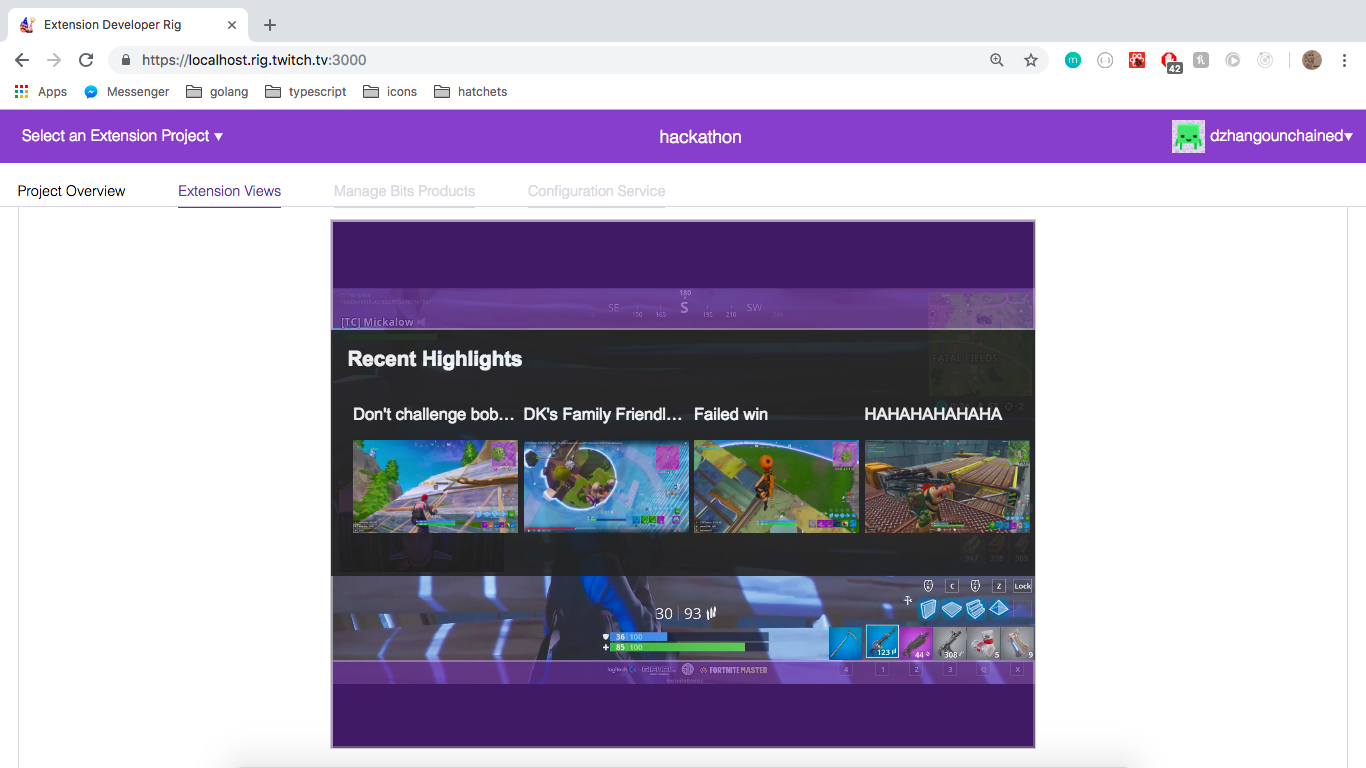Click the 'DK's Family Friendl…' clip title
1366x768 pixels.
[604, 414]
